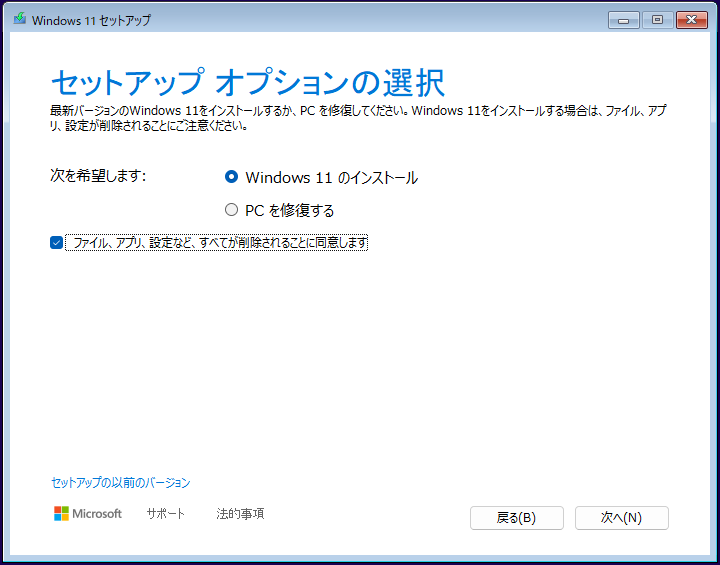Uncheck the agreement checkbox for deleting everything
This screenshot has height=565, width=720.
click(56, 242)
